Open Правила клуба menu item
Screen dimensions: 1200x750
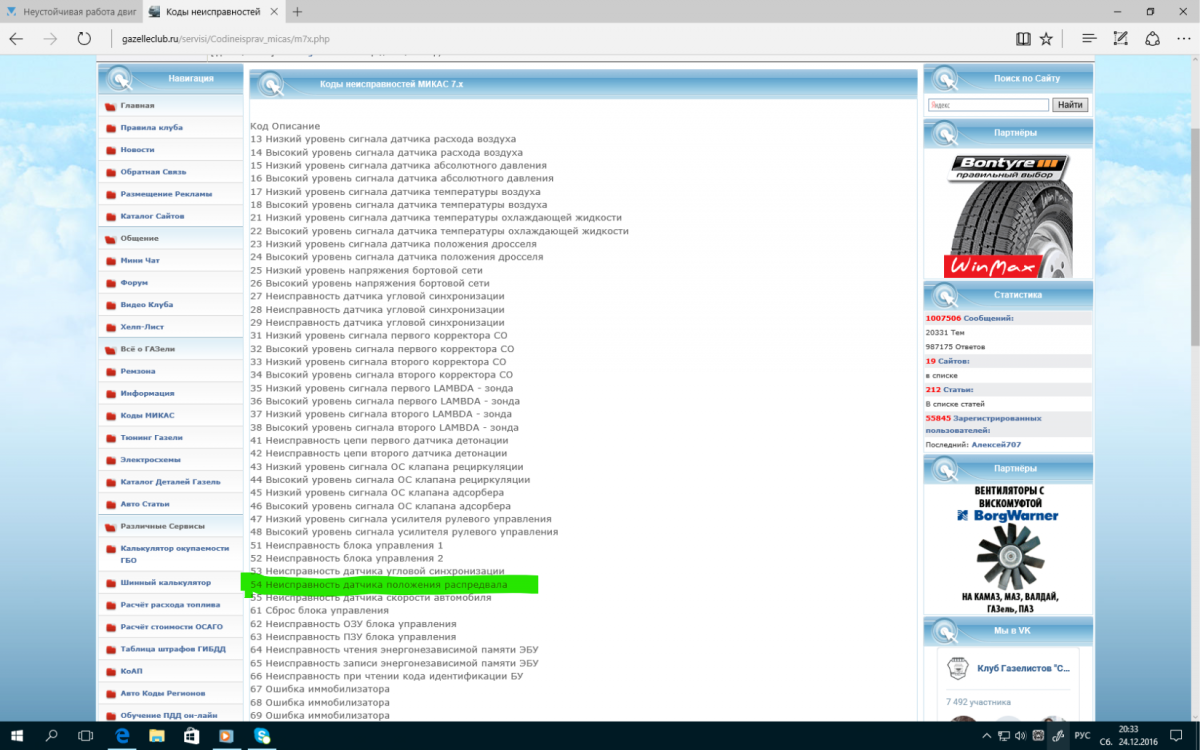click(151, 127)
